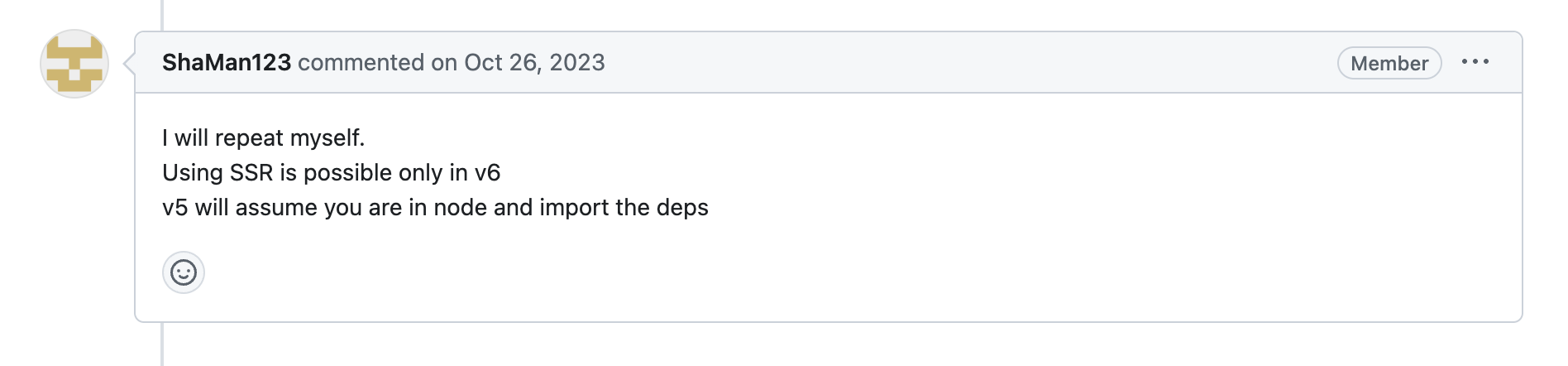Click the Oct 26, 2023 timestamp link
Viewport: 1568px width, 366px height.
[534, 63]
